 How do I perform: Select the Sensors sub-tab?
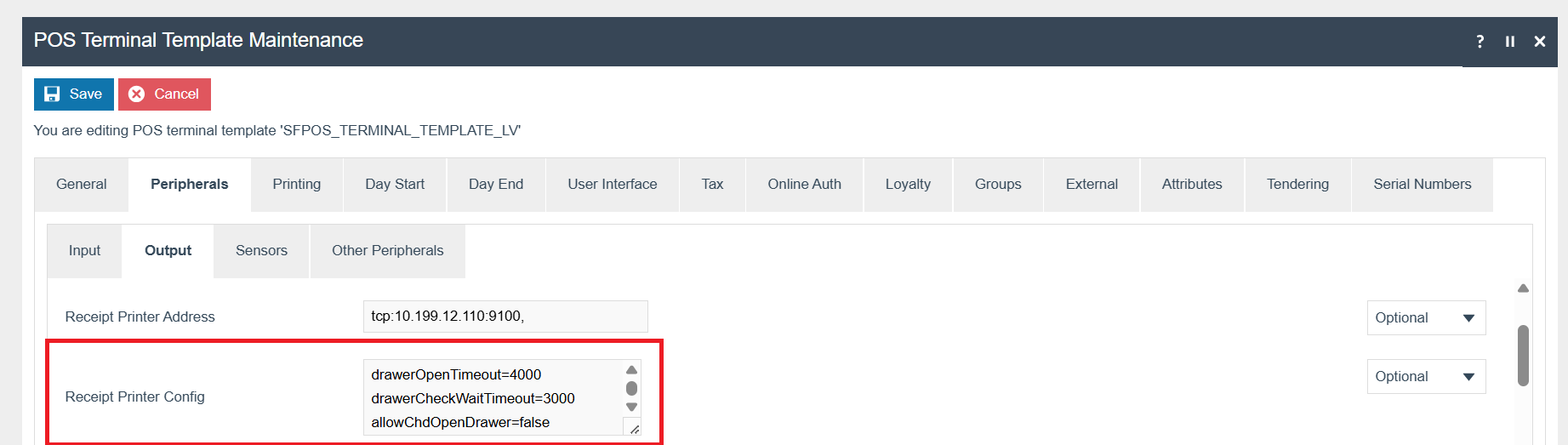click(x=261, y=251)
